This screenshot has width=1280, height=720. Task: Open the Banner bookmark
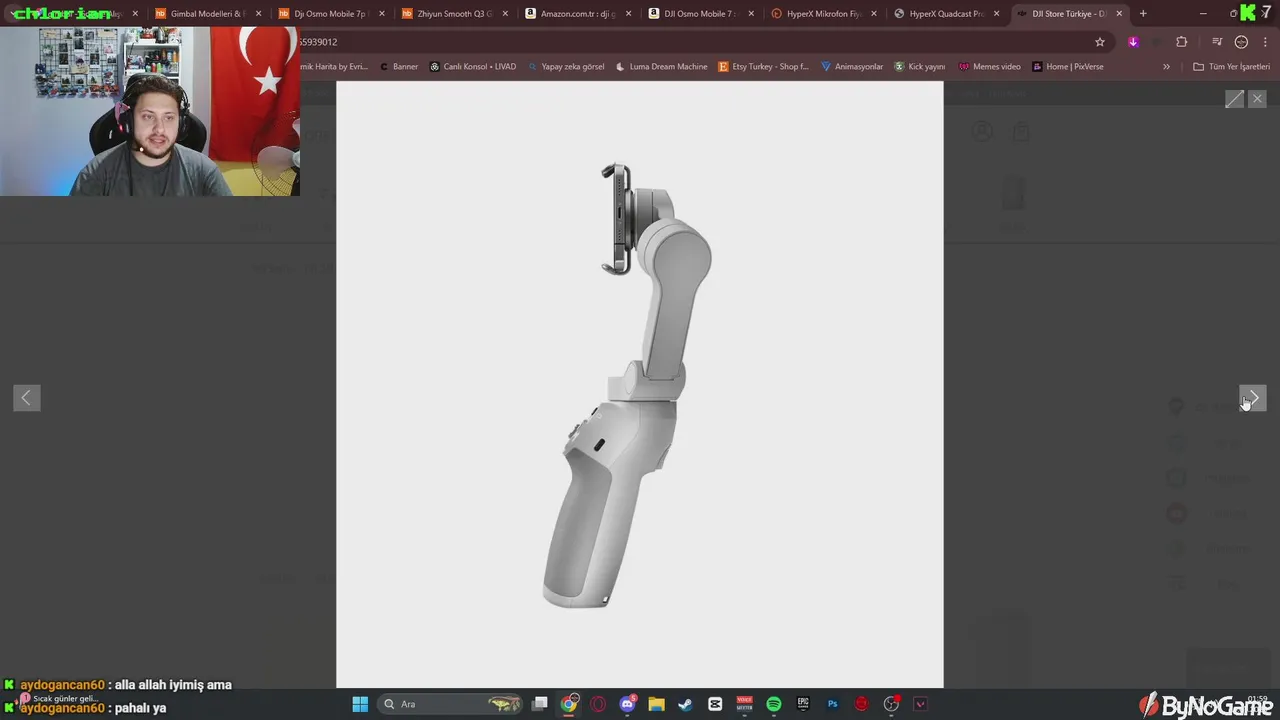399,66
